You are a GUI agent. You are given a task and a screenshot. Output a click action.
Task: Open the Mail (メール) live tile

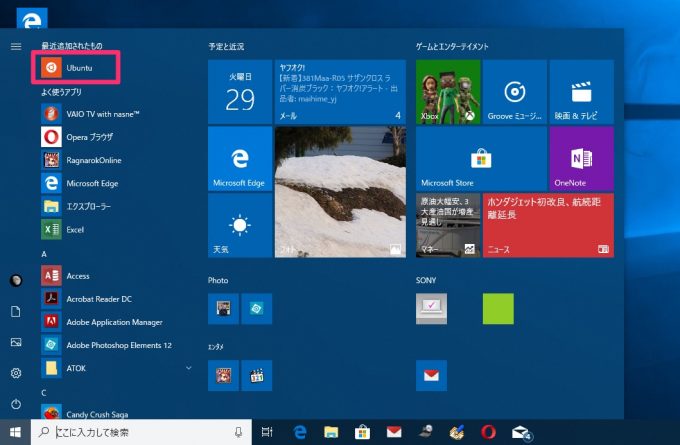[340, 92]
